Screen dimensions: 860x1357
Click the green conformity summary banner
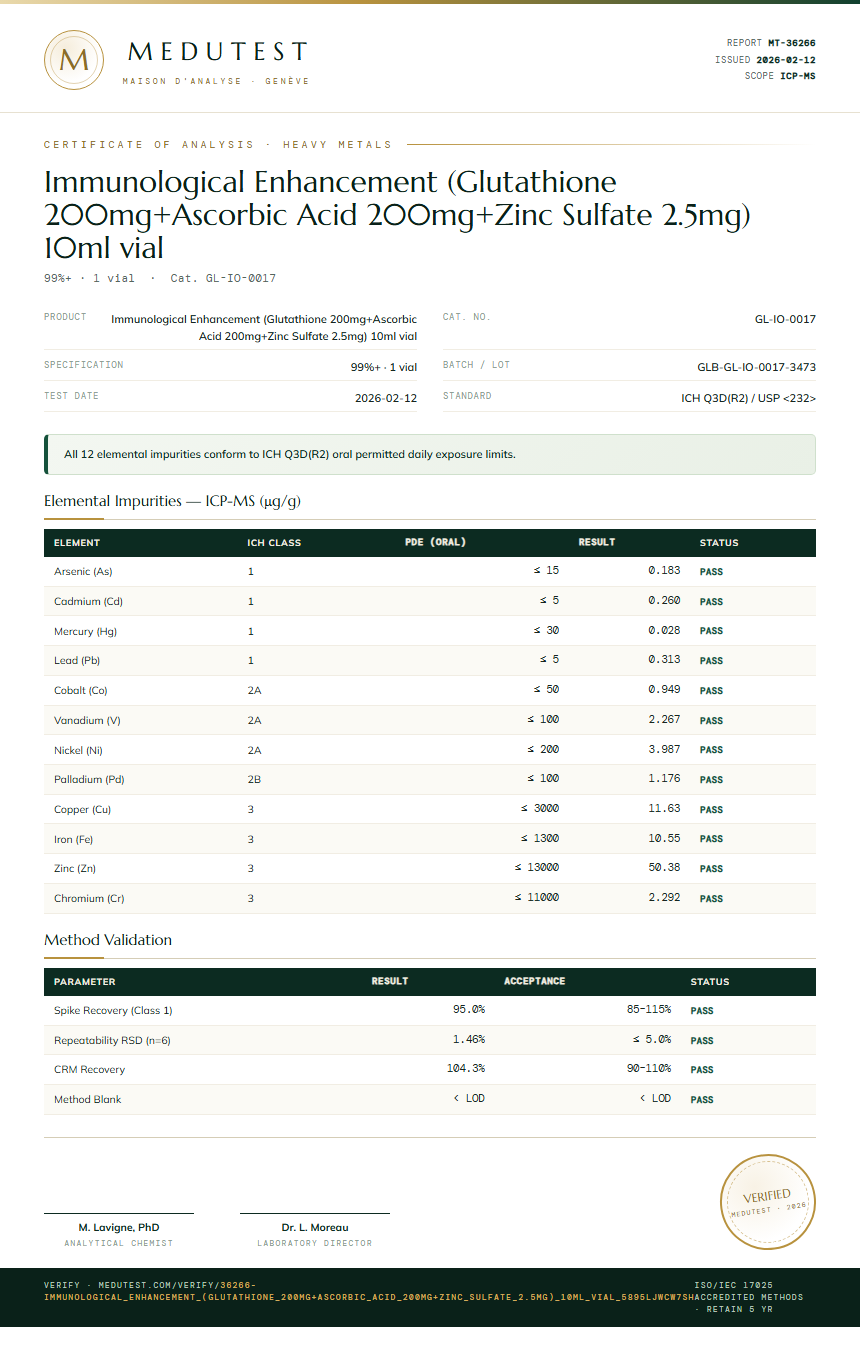click(430, 454)
